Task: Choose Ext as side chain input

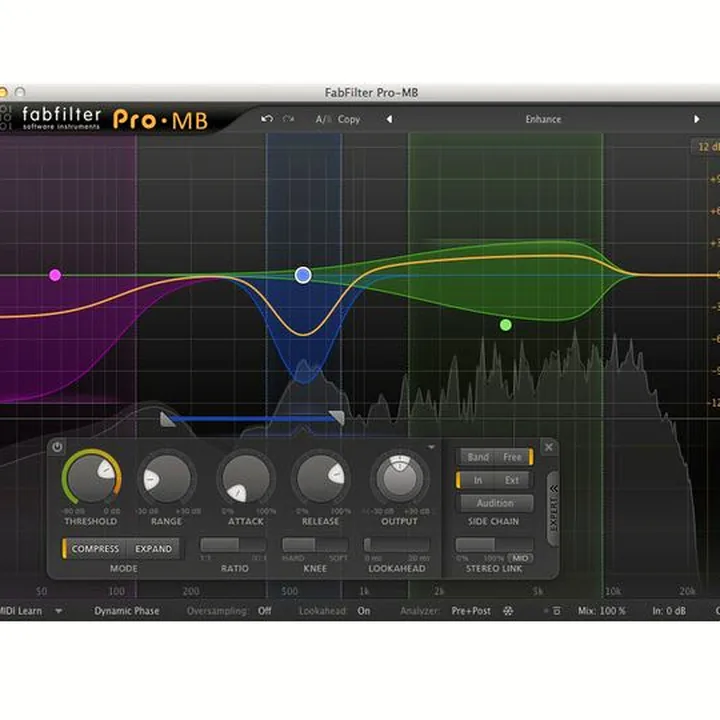Action: point(512,480)
